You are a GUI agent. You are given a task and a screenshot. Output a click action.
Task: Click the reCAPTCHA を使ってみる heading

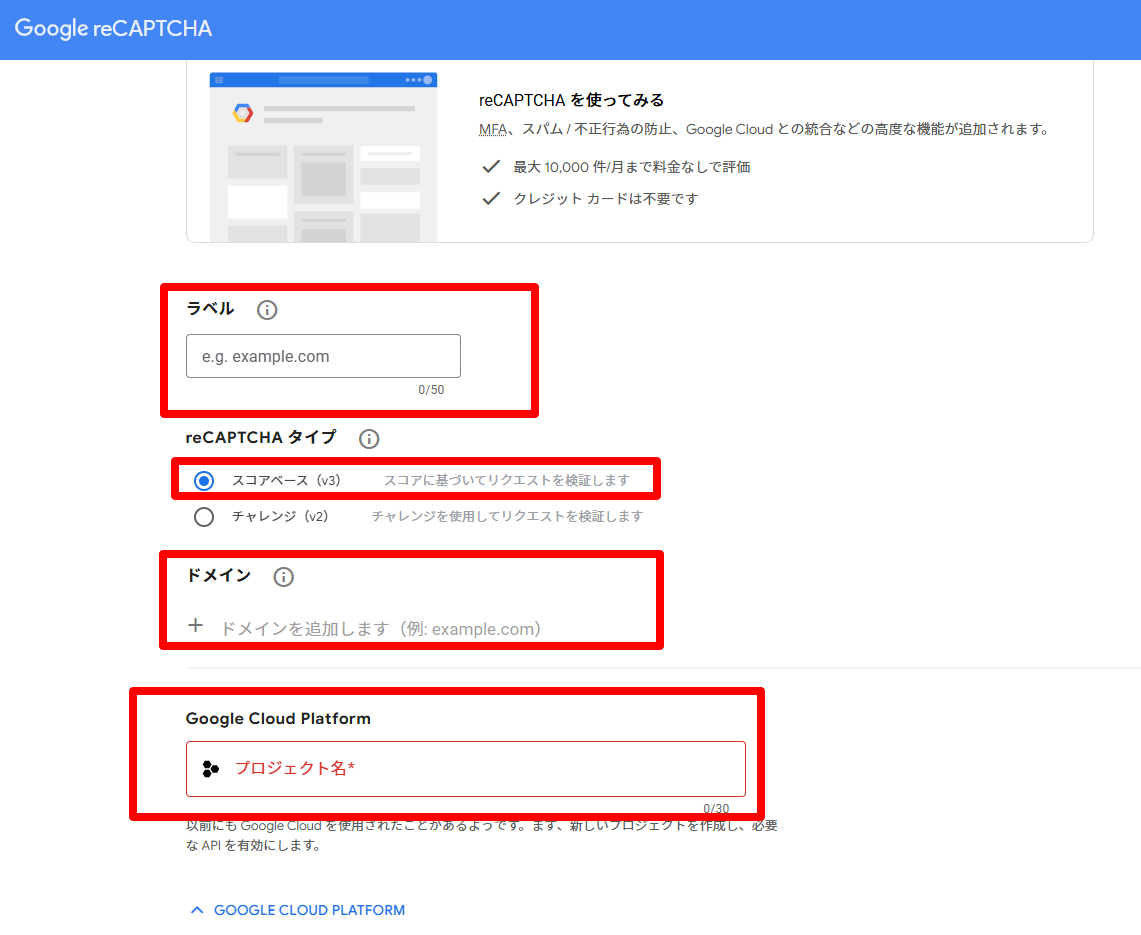click(572, 100)
